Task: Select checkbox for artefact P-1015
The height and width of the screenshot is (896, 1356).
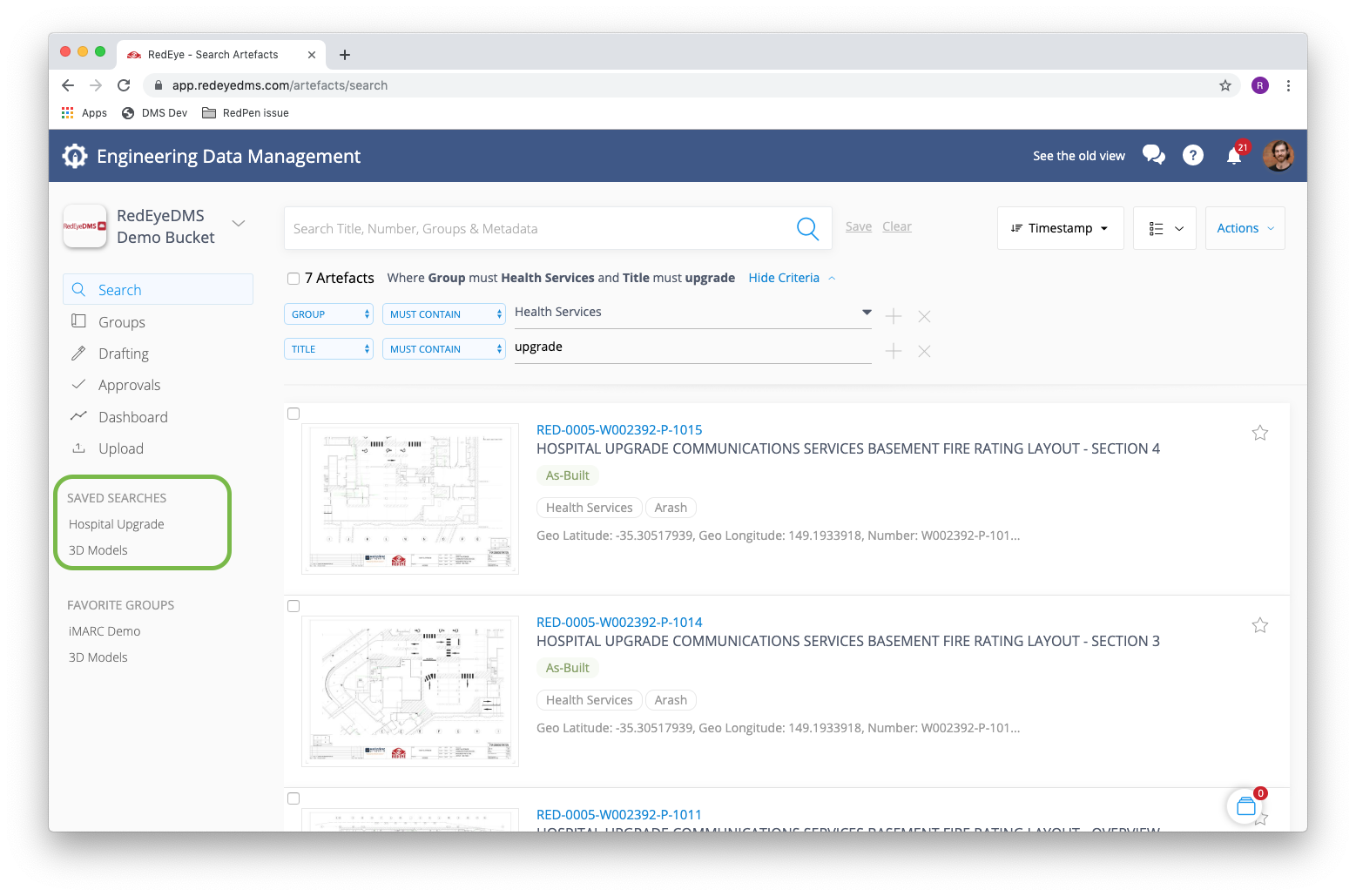Action: (x=293, y=414)
